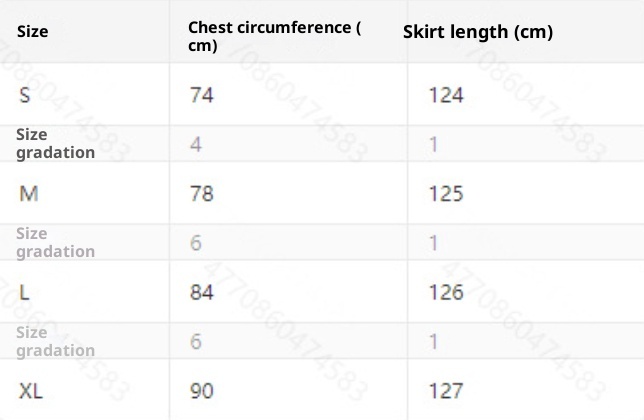Select skirt length 124 cell
The width and height of the screenshot is (644, 420).
[x=446, y=95]
